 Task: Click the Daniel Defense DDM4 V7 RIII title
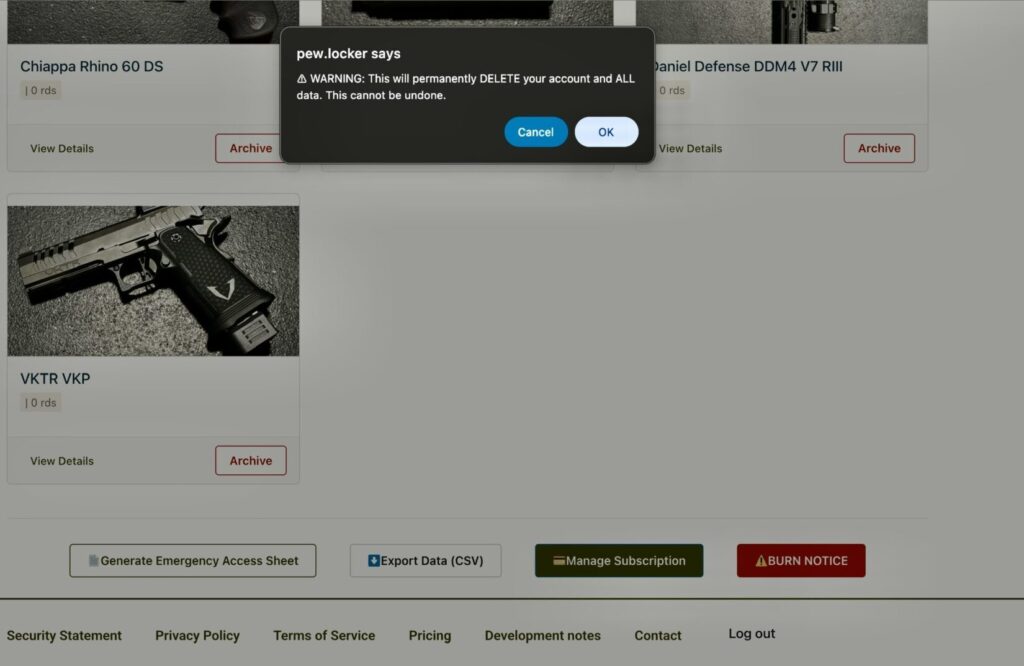tap(748, 66)
